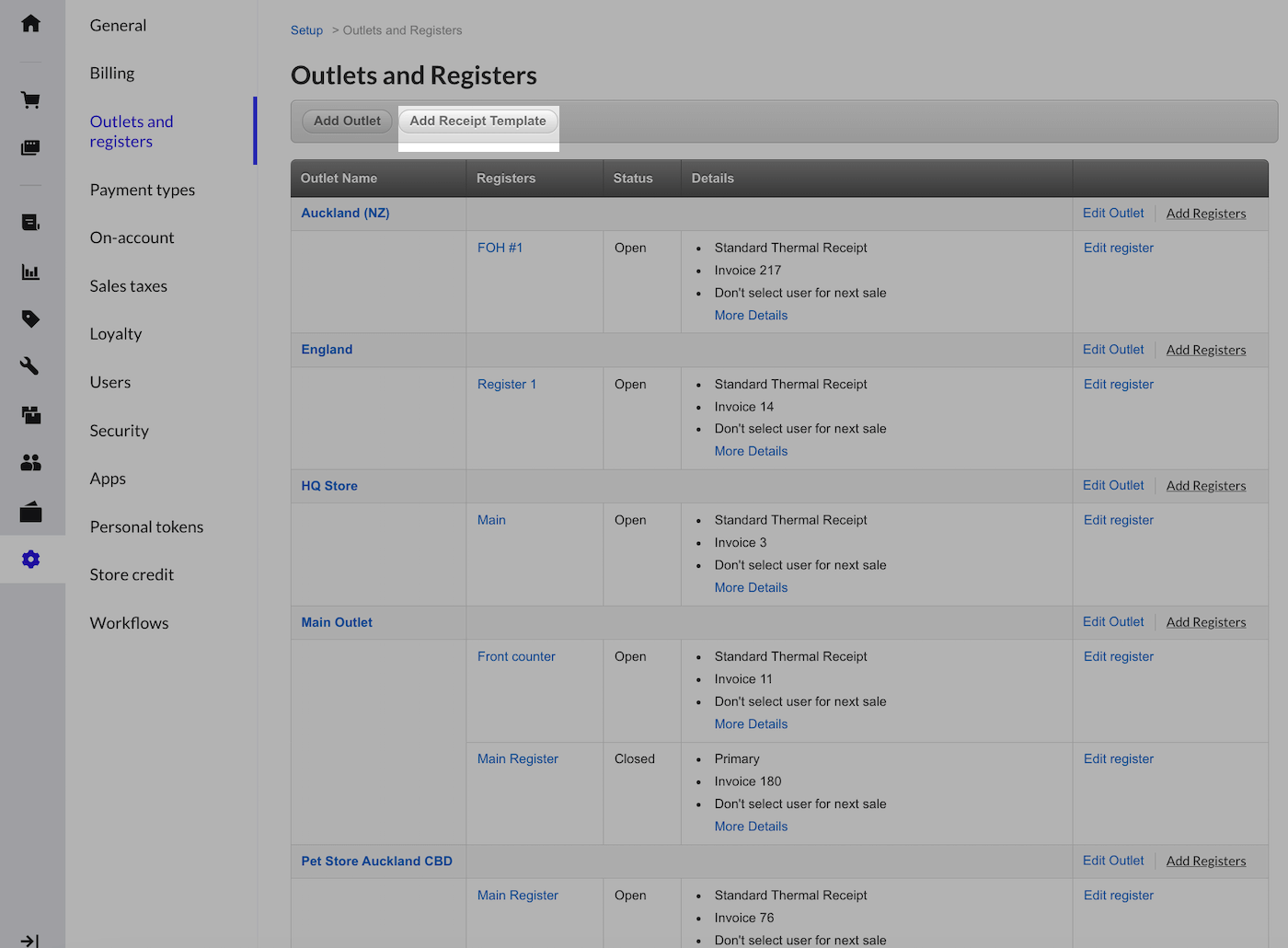This screenshot has height=948, width=1288.
Task: Expand the sidebar with arrow icon
Action: [29, 941]
